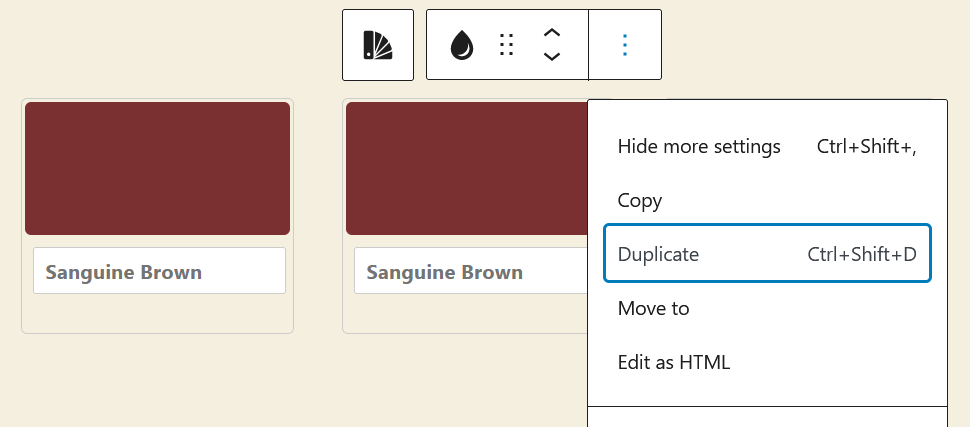Screen dimensions: 970x427
Task: Focus the second Sanguine Brown name field
Action: (x=470, y=271)
